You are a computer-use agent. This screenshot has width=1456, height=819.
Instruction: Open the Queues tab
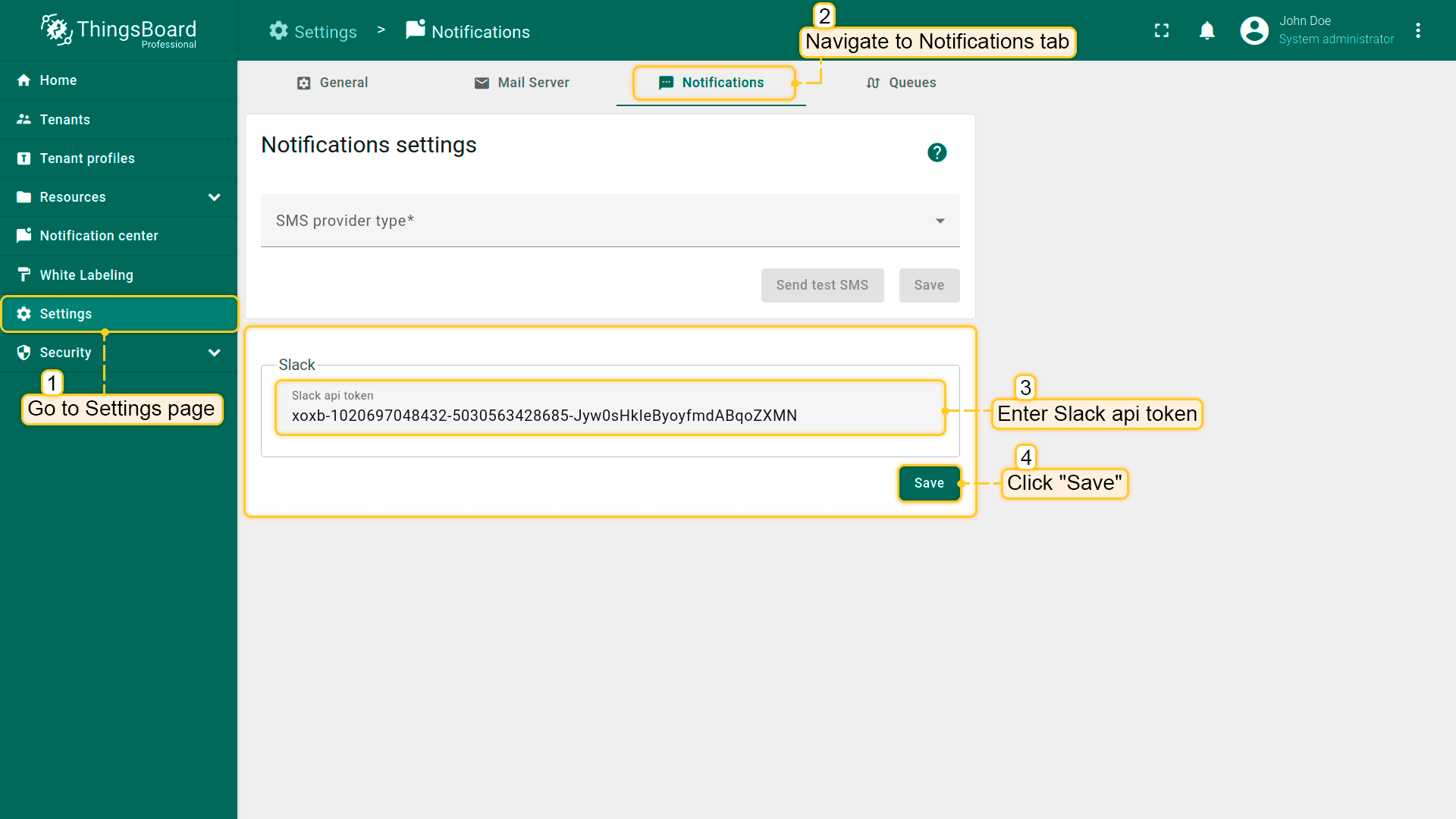[901, 83]
